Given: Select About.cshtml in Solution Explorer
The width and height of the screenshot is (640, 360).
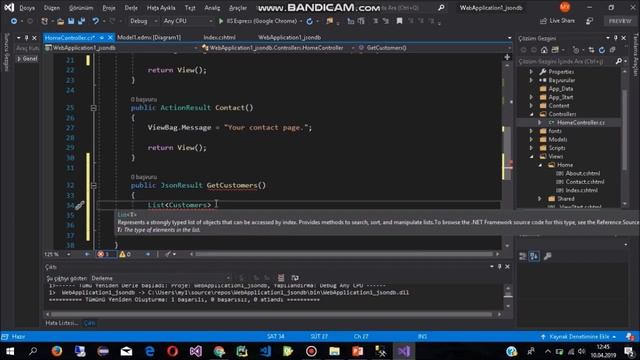Looking at the screenshot, I should pyautogui.click(x=582, y=173).
